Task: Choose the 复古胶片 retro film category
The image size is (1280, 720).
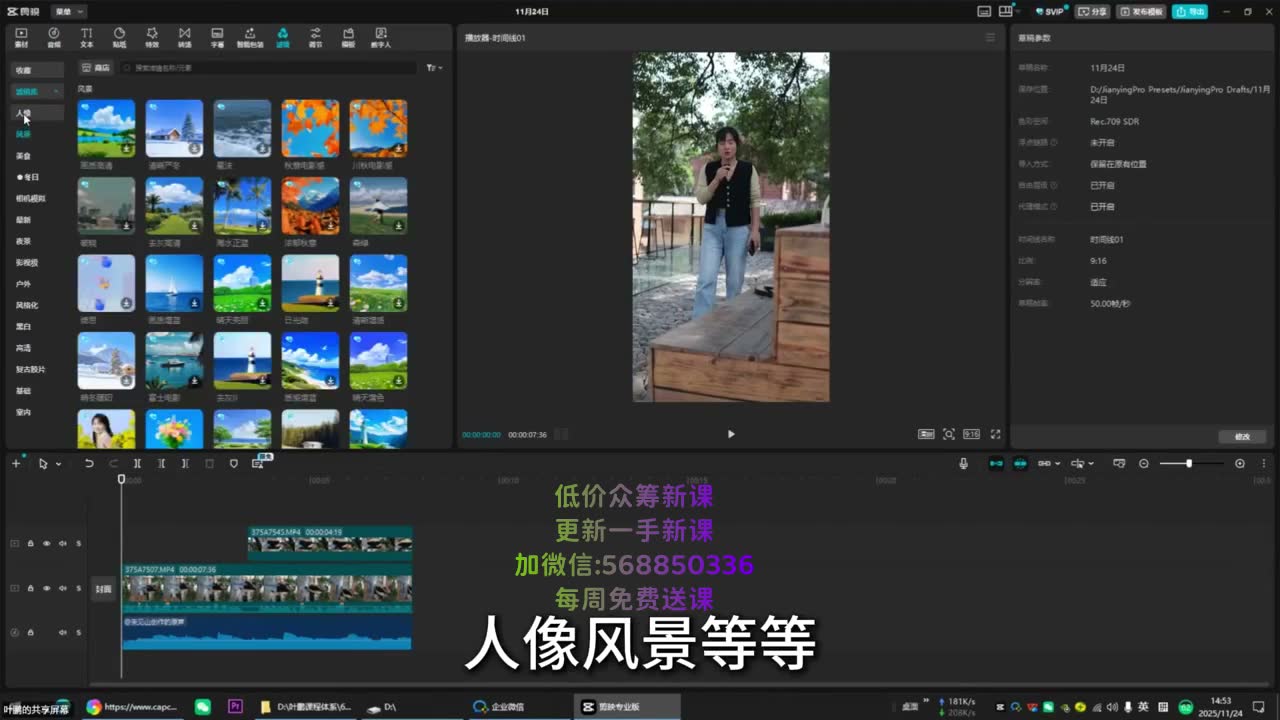Action: click(30, 369)
